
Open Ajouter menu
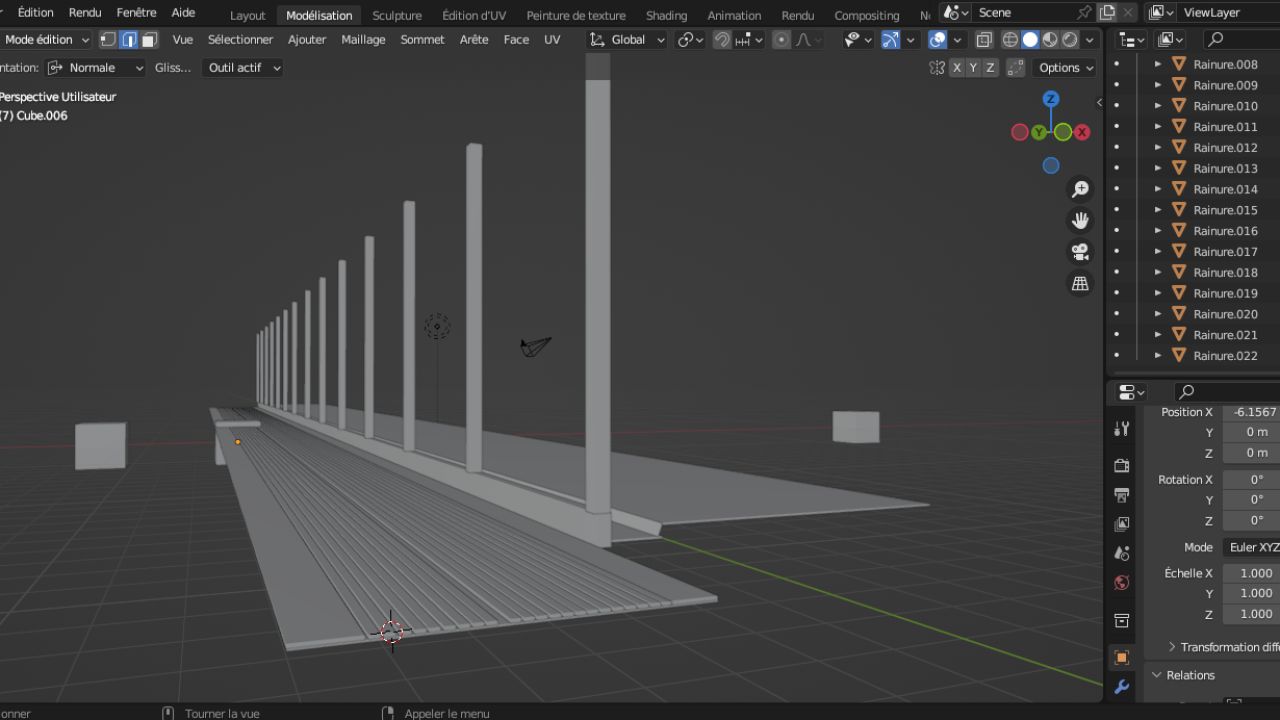(x=307, y=40)
